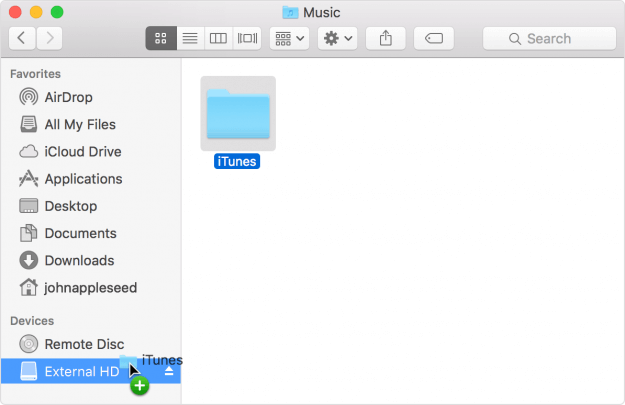Click the Remote Disc icon
This screenshot has height=405, width=625.
click(29, 344)
